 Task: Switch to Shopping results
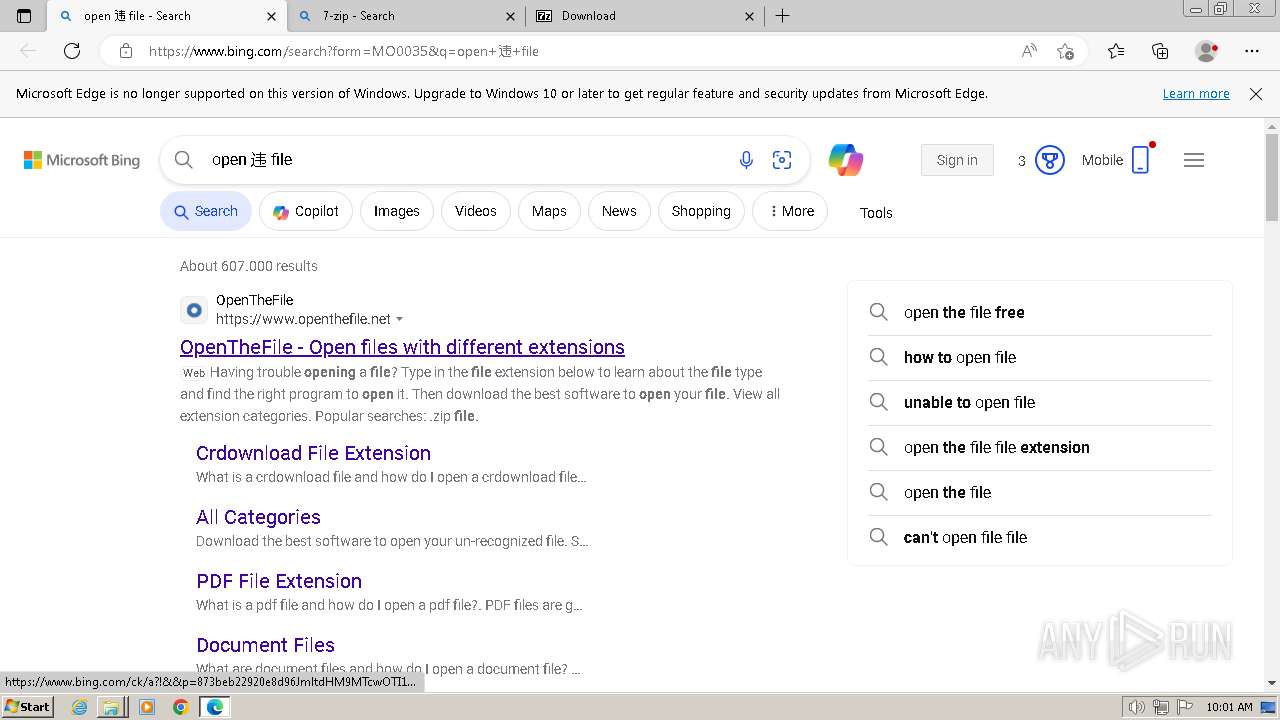[x=701, y=211]
